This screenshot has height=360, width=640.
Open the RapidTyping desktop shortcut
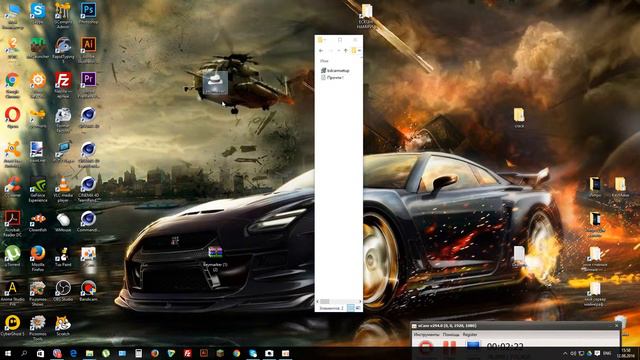[x=63, y=48]
